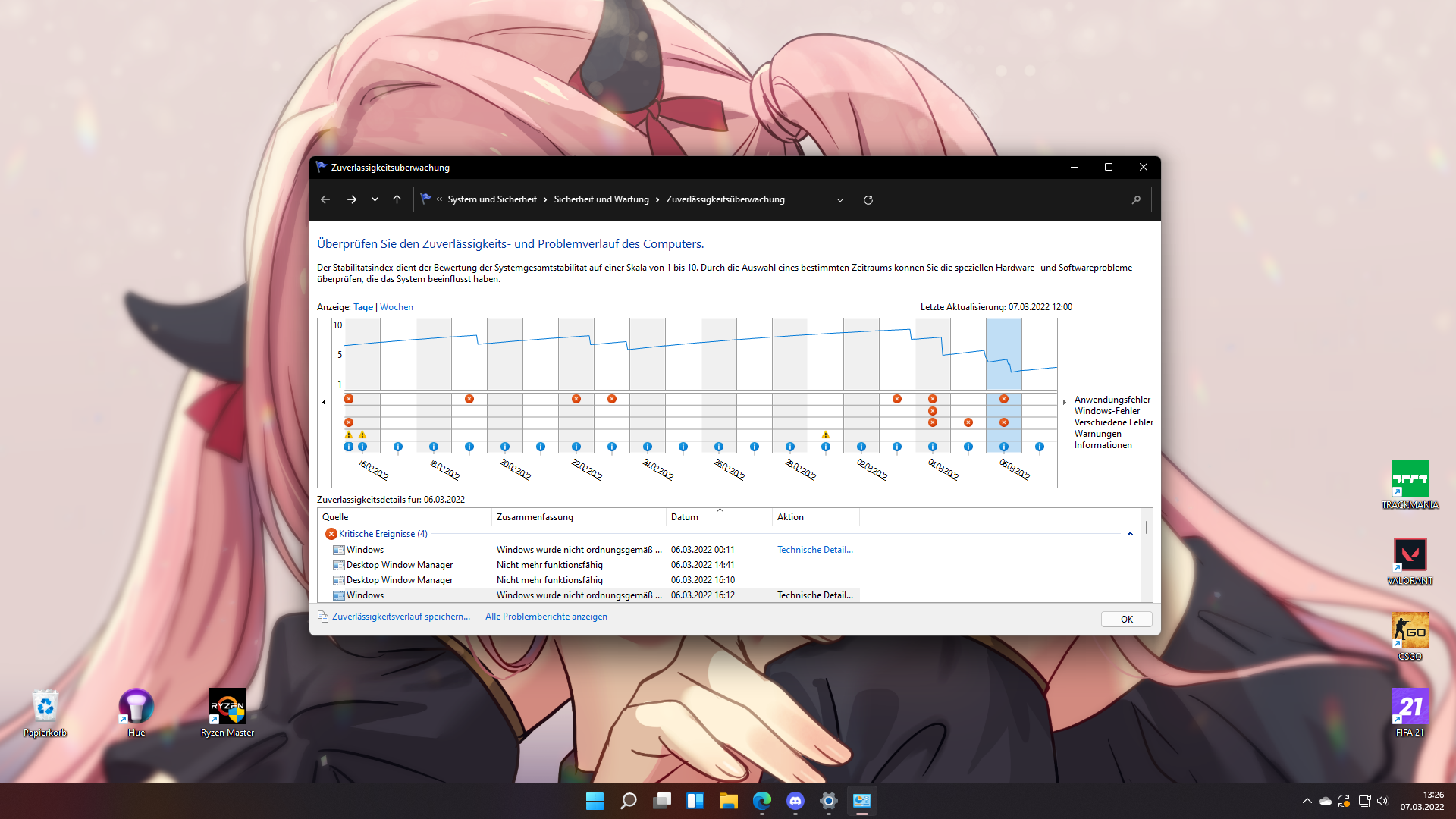
Task: Click application failure icon on 06.03.2022
Action: (1004, 399)
